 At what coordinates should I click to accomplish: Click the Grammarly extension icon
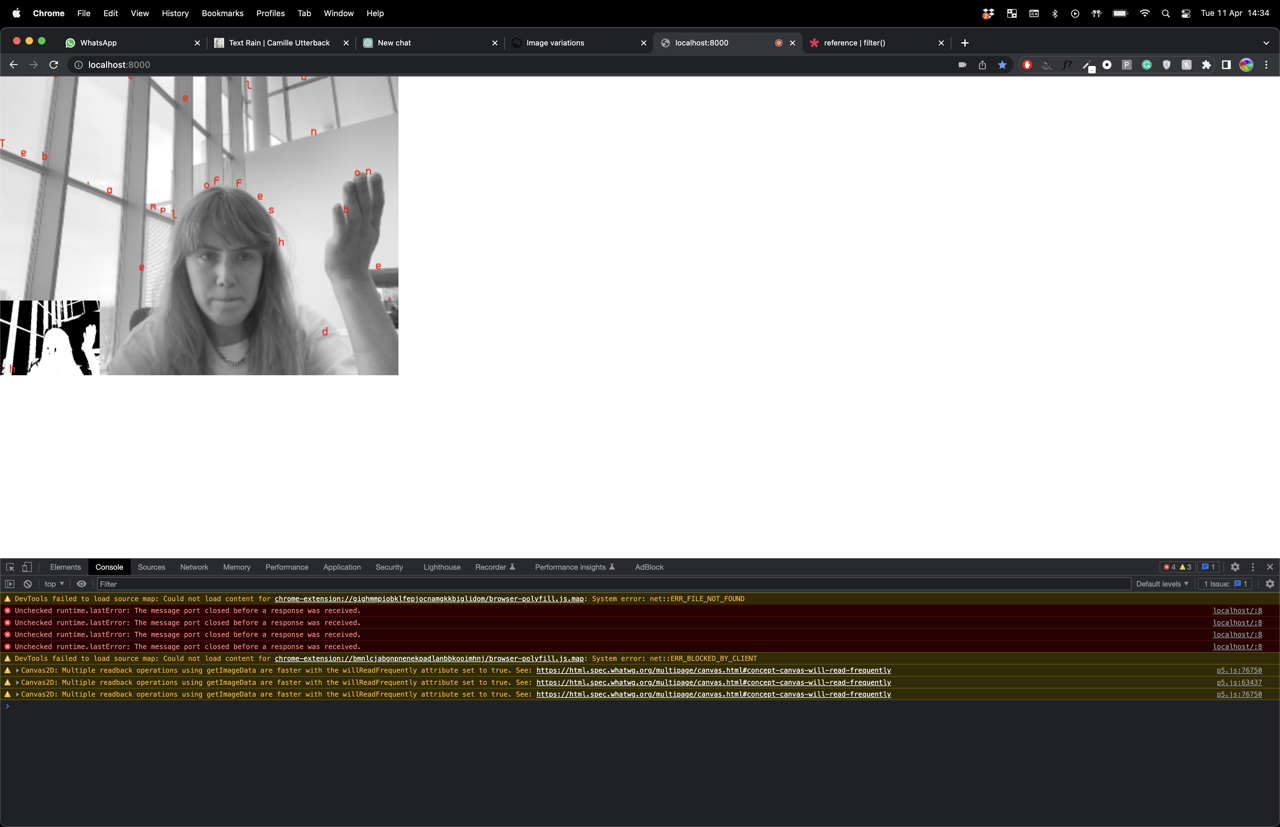point(1147,65)
